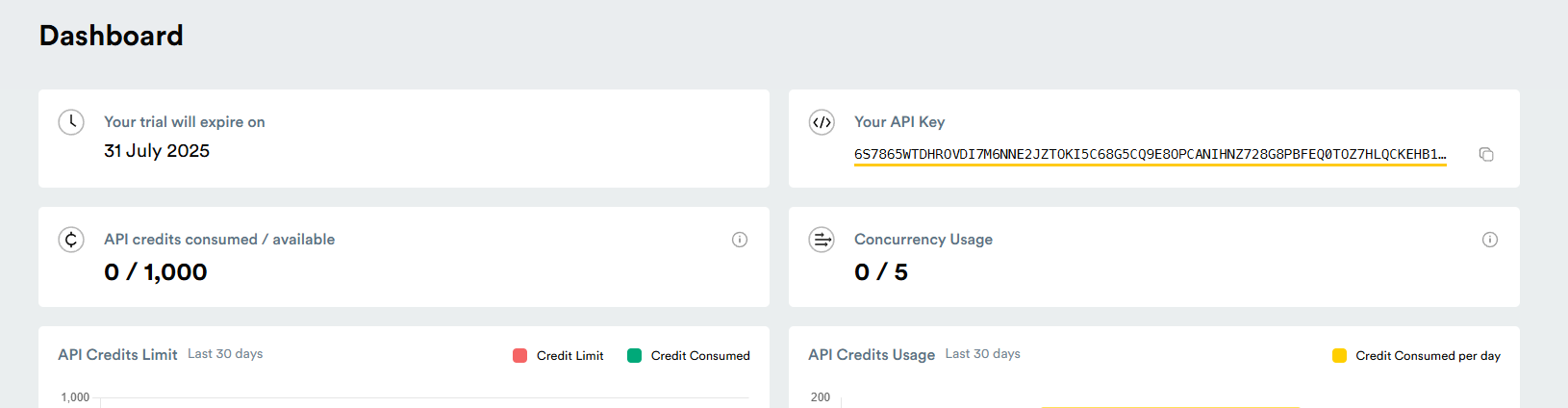Toggle the yellow Credit Consumed per day swatch

(1339, 356)
